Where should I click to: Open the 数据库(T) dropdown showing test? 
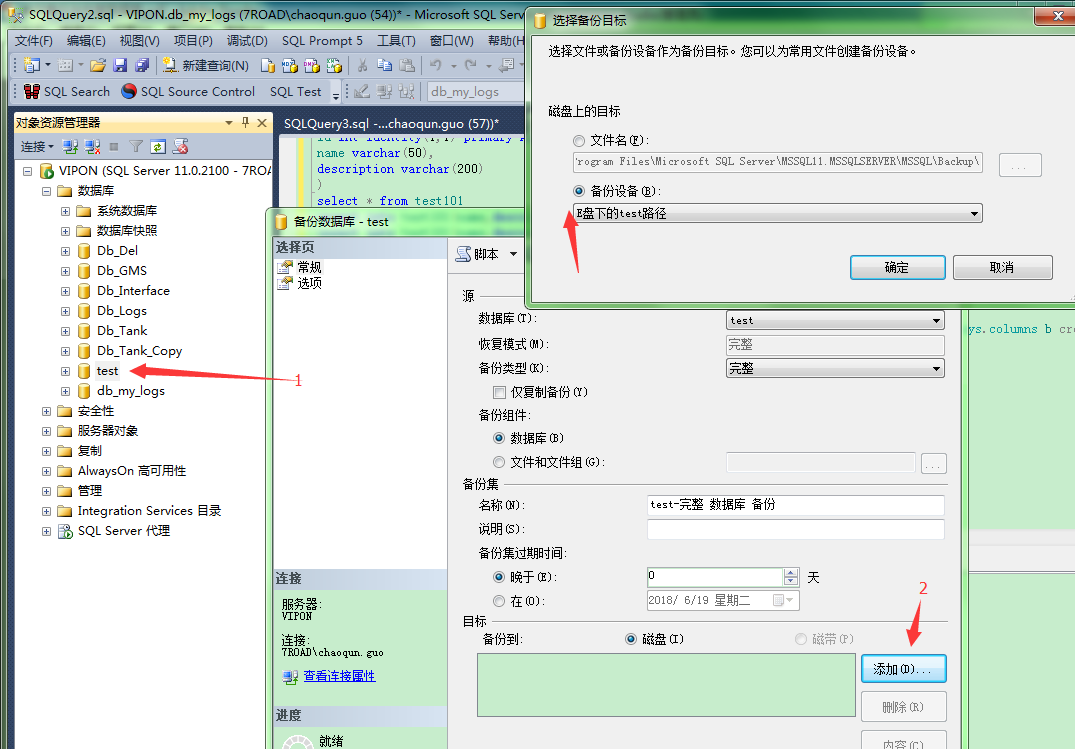(835, 320)
